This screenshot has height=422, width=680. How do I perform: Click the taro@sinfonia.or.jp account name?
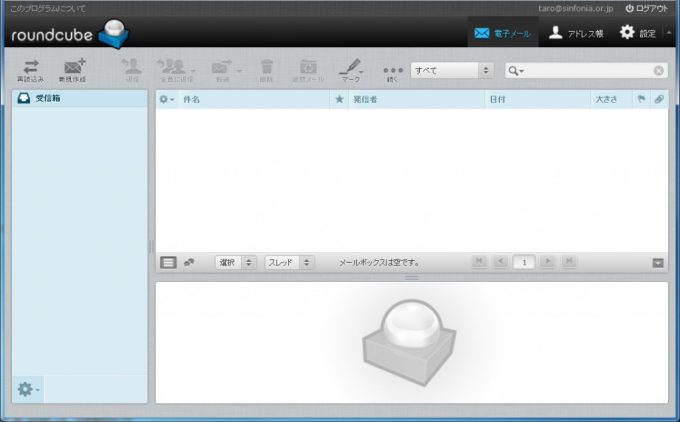[575, 8]
